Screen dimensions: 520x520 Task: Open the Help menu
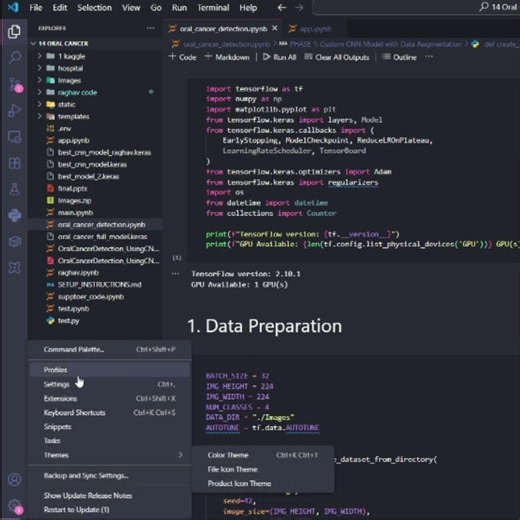[x=248, y=7]
